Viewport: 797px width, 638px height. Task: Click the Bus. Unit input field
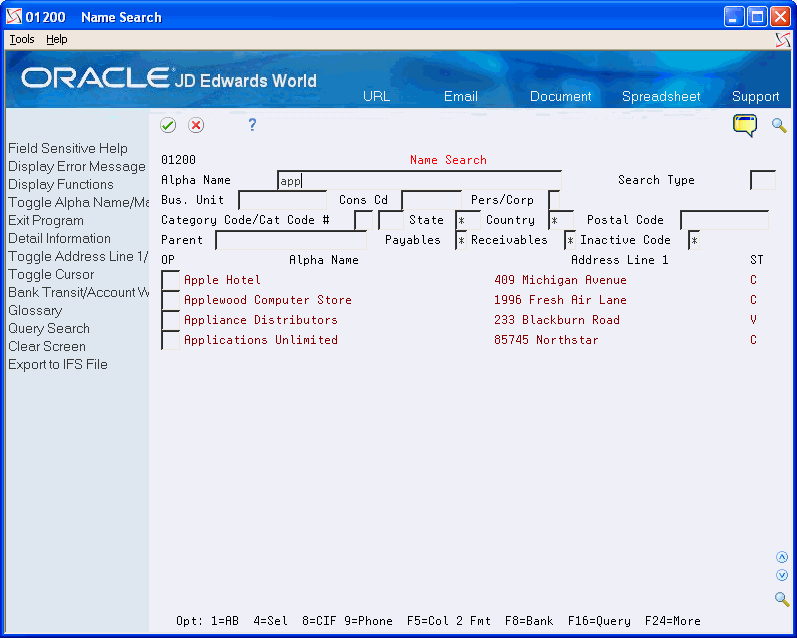pos(283,200)
